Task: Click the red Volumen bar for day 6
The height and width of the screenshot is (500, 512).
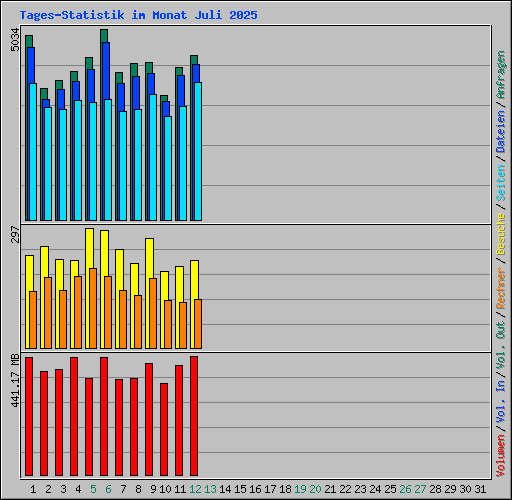Action: click(104, 416)
